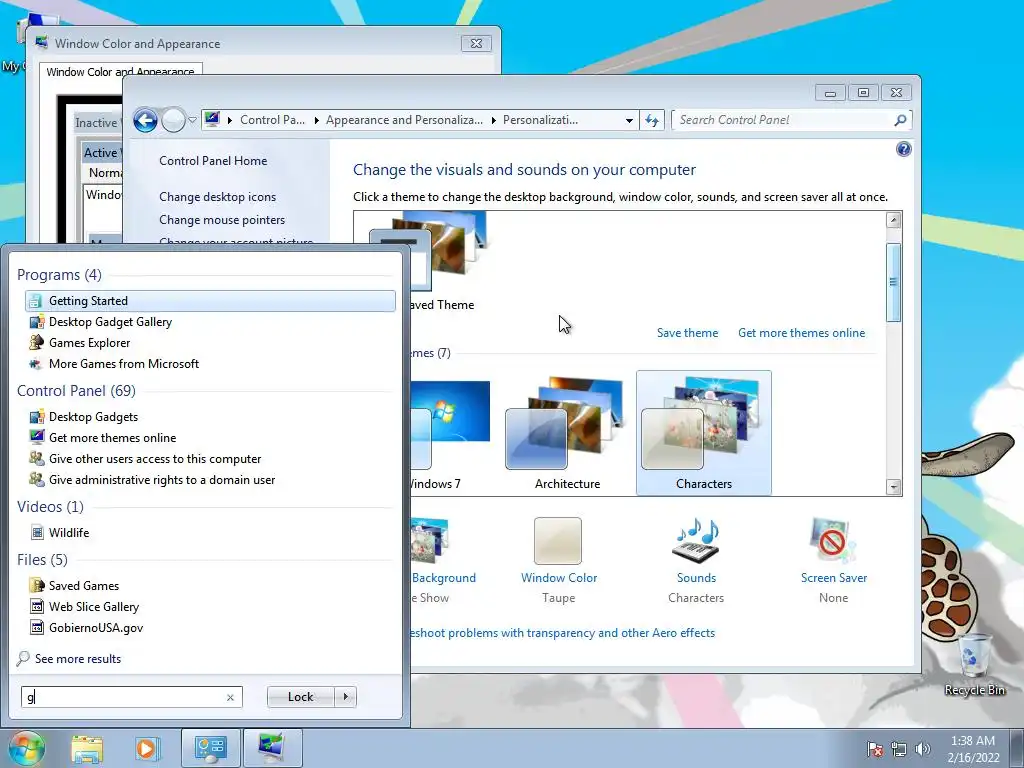The height and width of the screenshot is (768, 1024).
Task: Open Personalization help icon
Action: click(x=904, y=150)
